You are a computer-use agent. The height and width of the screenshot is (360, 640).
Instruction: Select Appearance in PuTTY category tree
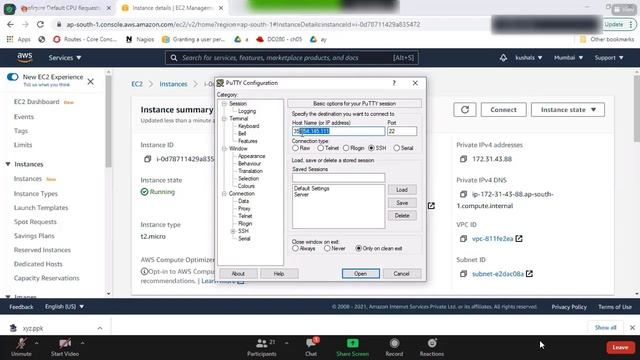(x=251, y=156)
